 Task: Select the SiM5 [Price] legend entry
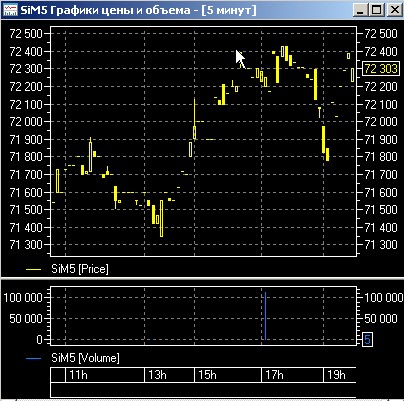point(80,269)
